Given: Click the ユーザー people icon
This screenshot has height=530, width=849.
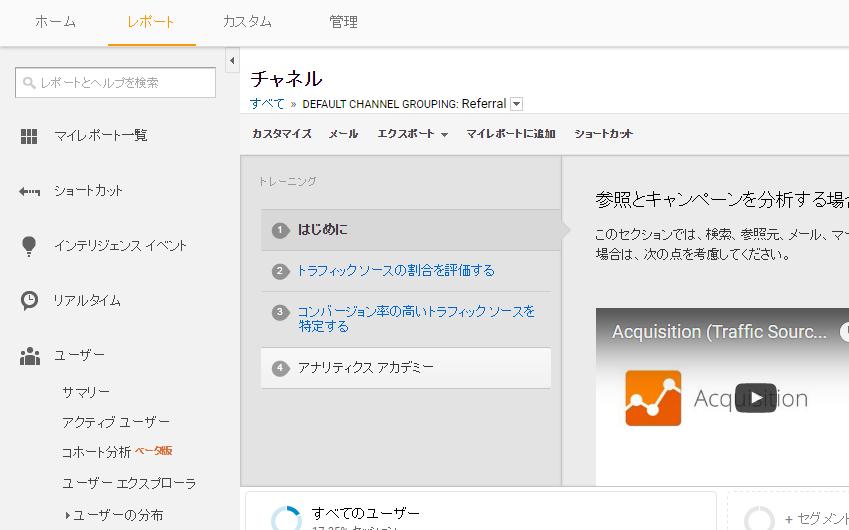Looking at the screenshot, I should (x=30, y=356).
